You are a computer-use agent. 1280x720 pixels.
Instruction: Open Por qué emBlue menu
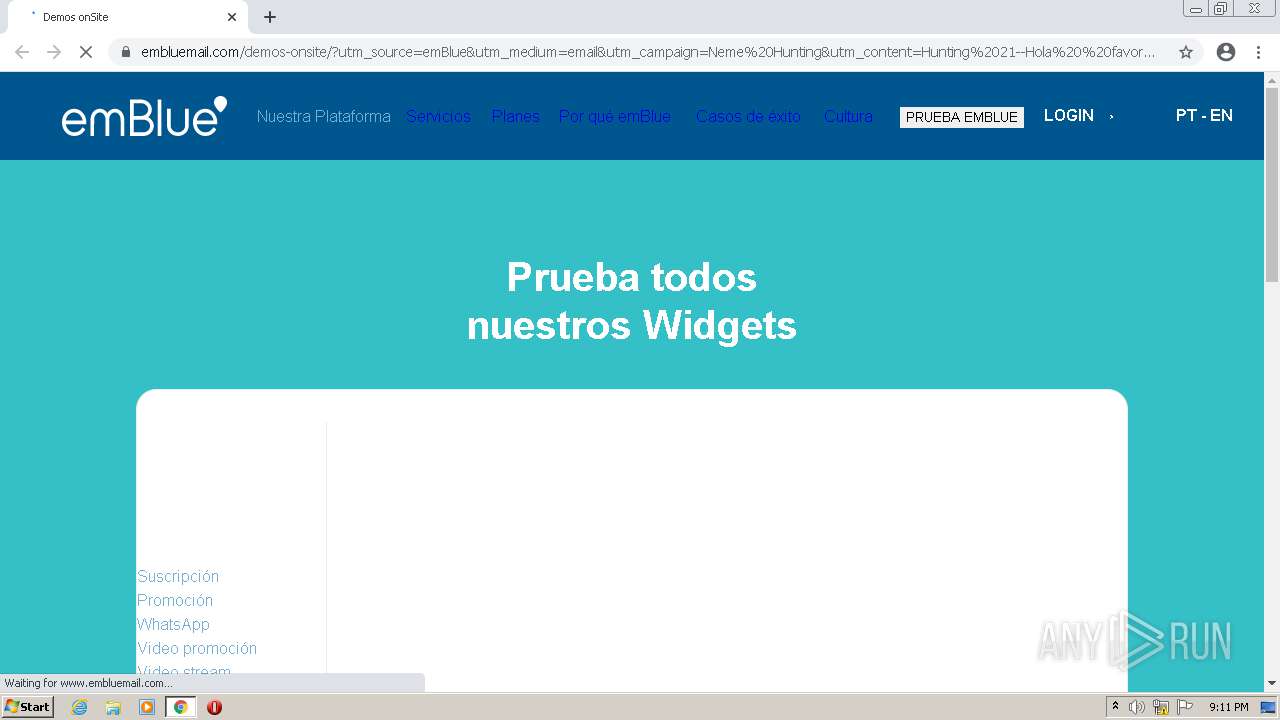(615, 117)
